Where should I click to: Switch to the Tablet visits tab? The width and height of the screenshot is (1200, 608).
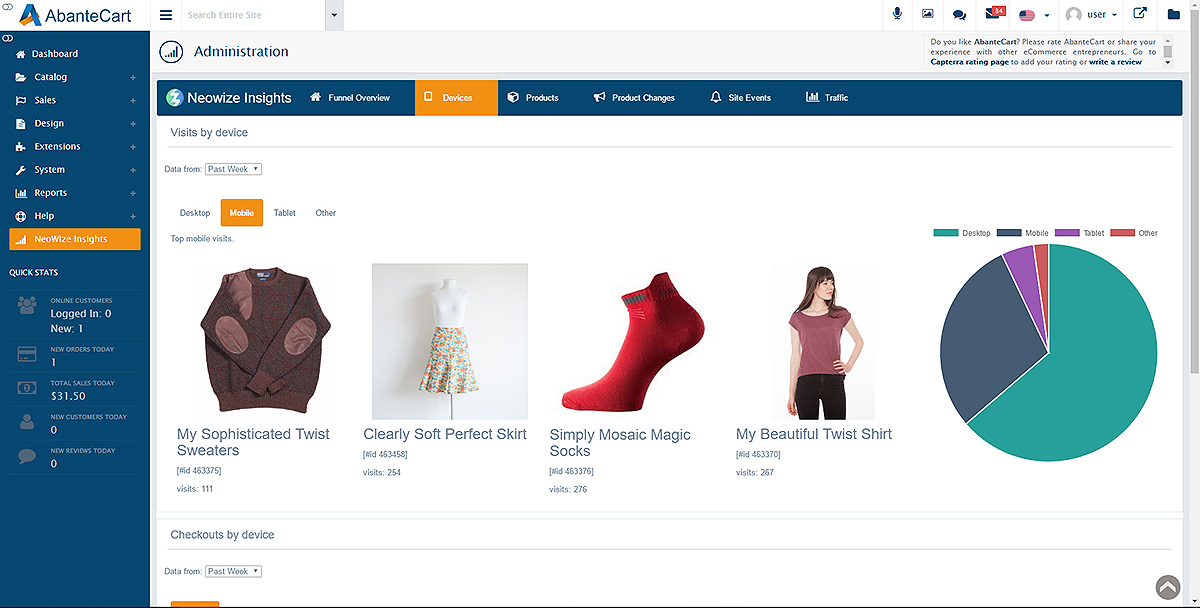click(285, 213)
